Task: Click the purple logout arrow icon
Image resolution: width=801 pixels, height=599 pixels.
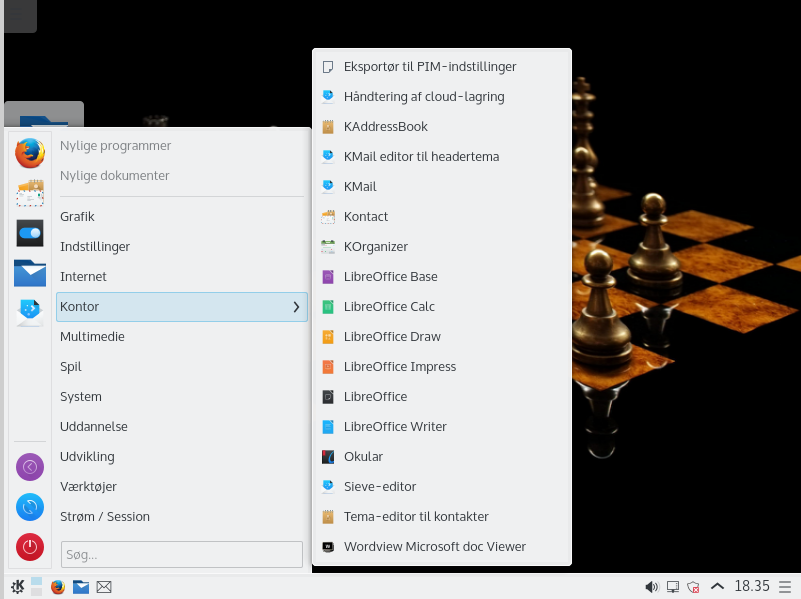Action: [x=30, y=467]
